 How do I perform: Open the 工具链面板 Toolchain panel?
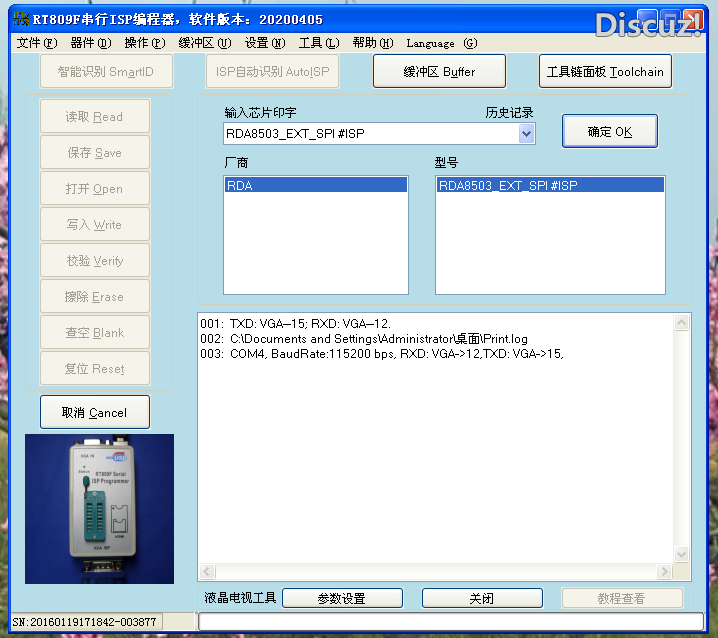pyautogui.click(x=605, y=71)
